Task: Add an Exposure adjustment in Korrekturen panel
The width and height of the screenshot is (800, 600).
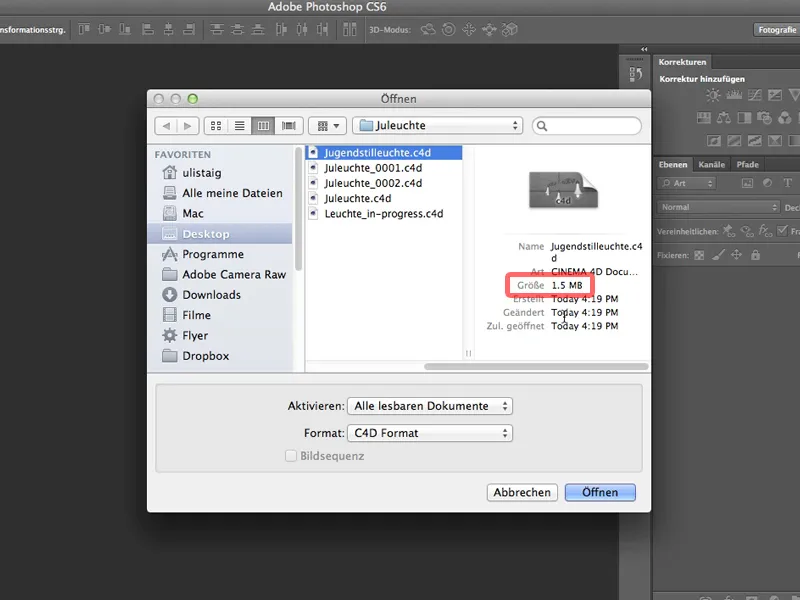Action: (775, 95)
